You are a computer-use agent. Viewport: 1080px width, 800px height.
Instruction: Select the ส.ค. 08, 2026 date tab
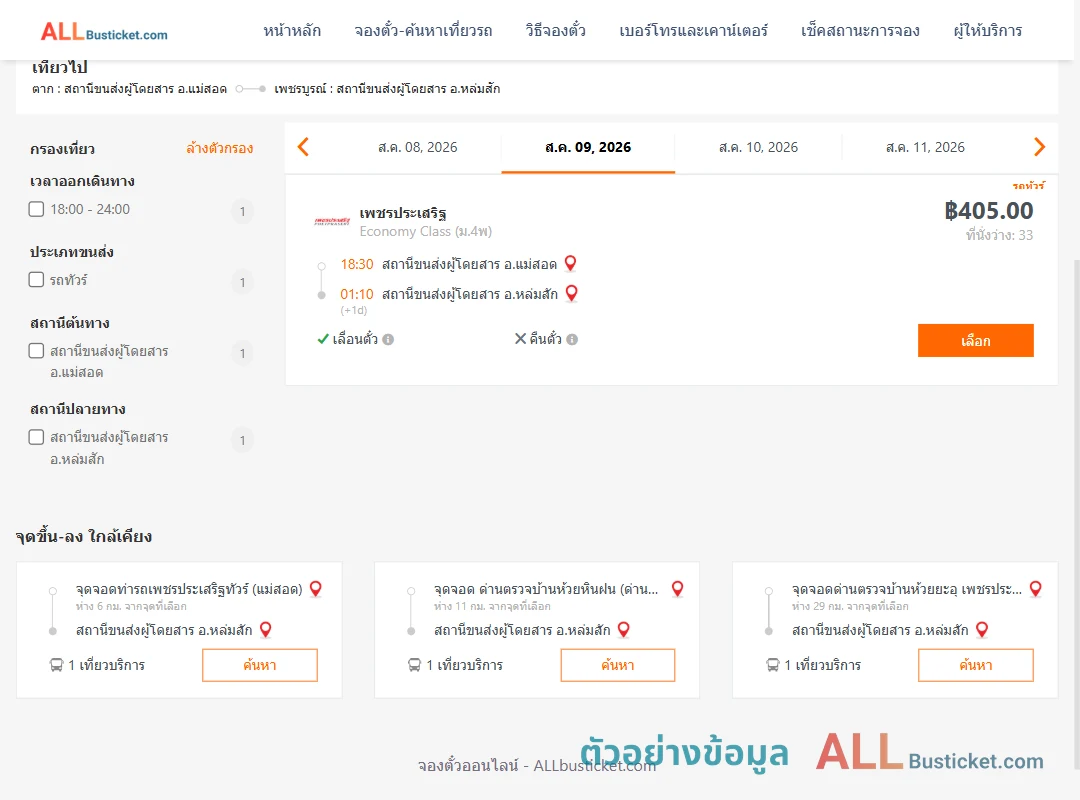click(x=417, y=147)
